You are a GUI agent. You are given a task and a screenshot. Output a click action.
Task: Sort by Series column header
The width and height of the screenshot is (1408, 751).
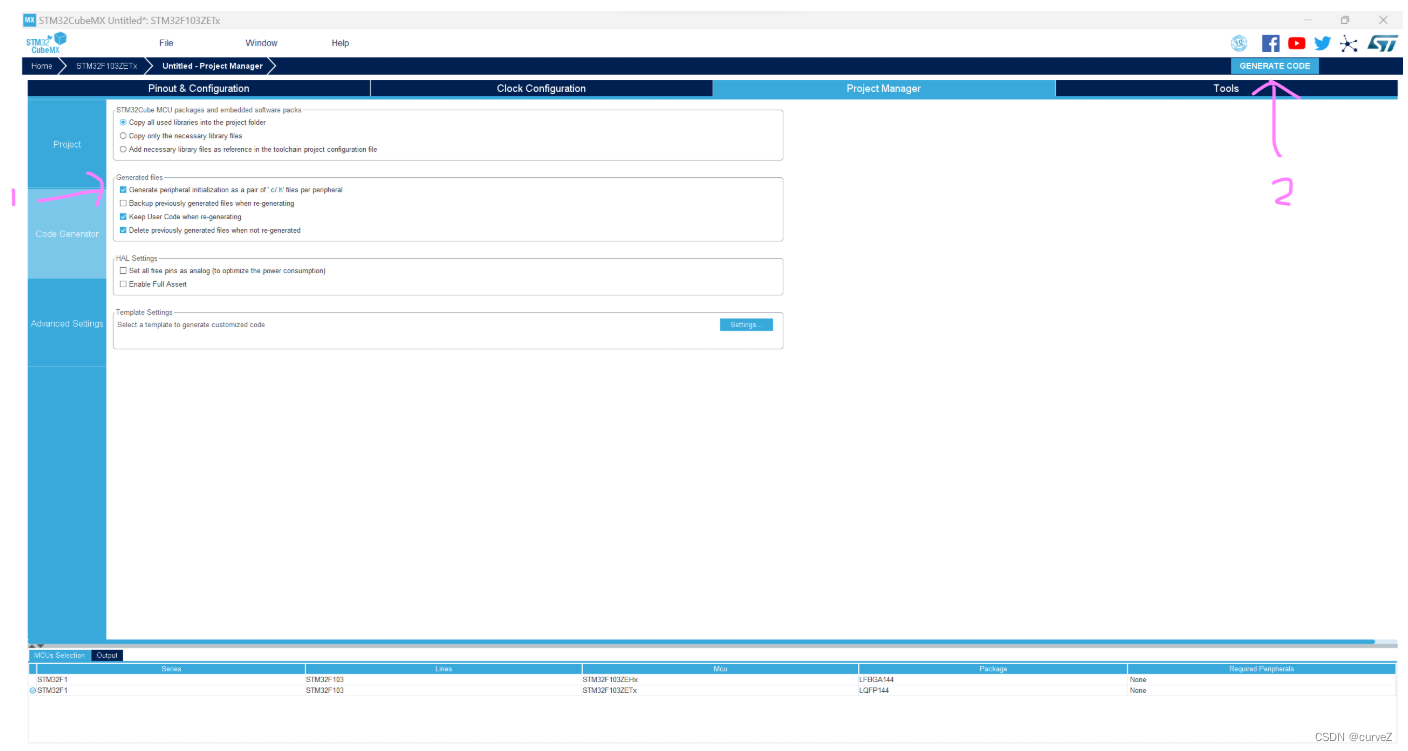click(x=171, y=668)
